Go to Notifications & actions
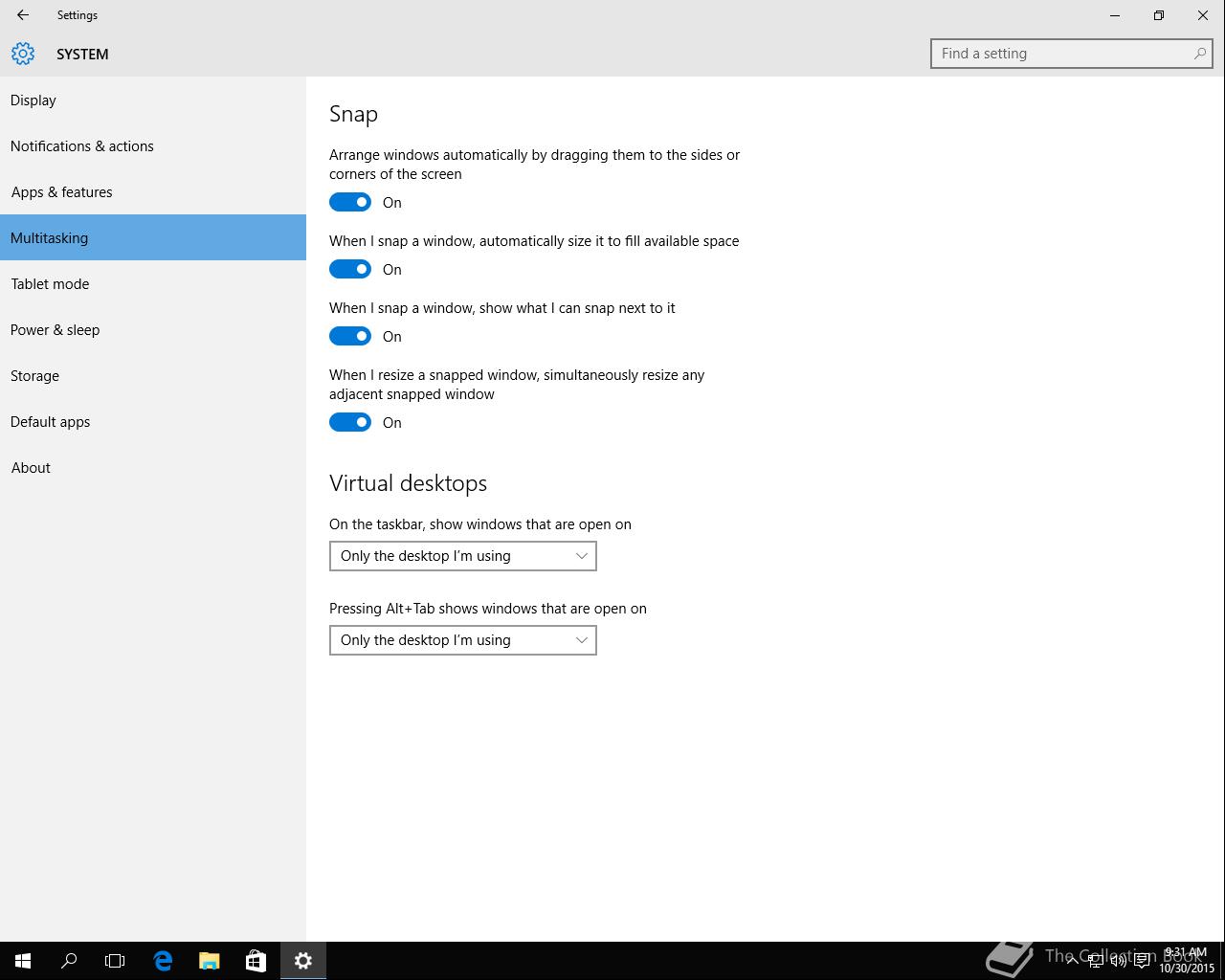Image resolution: width=1225 pixels, height=980 pixels. coord(153,145)
